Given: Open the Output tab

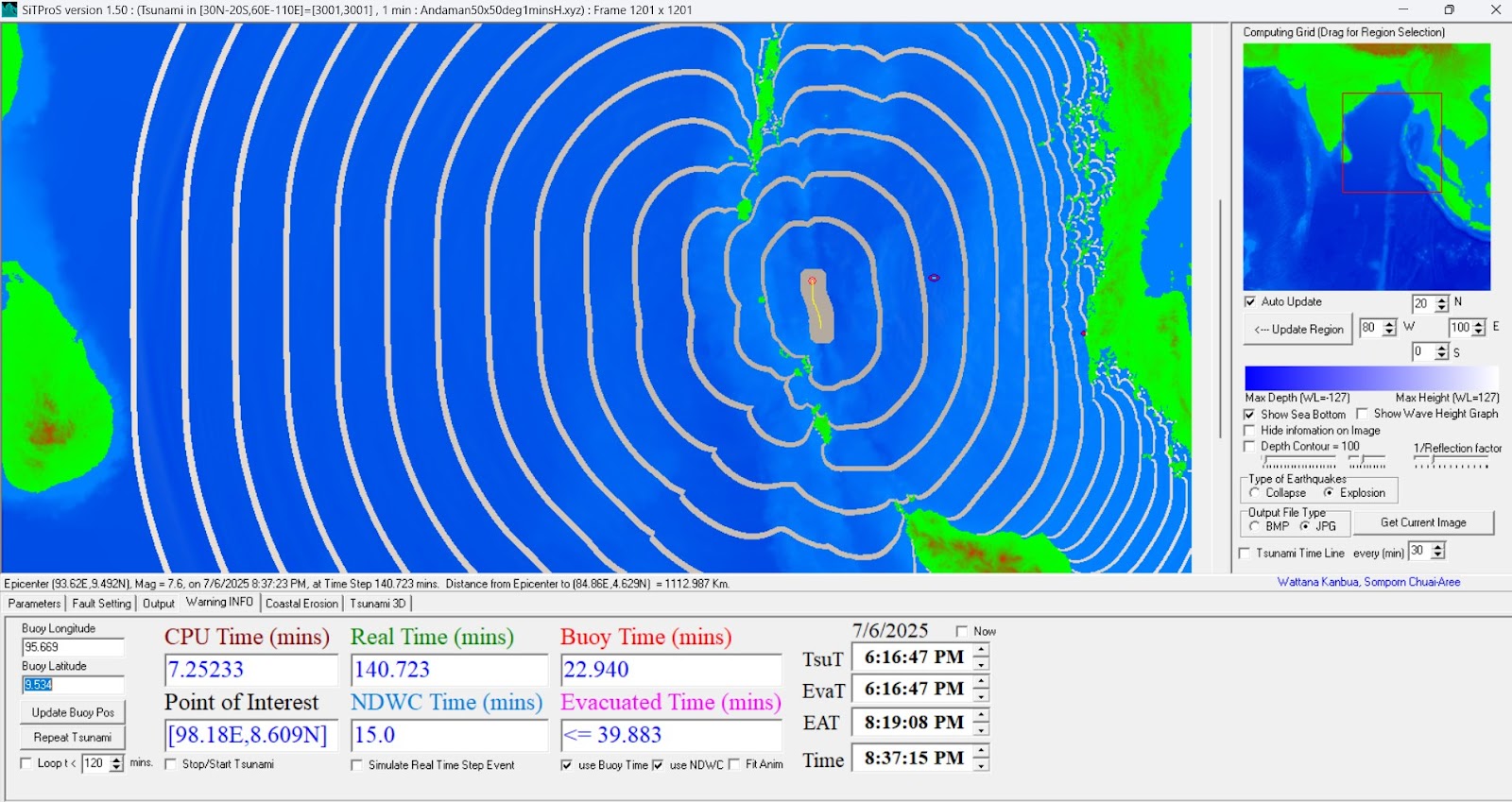Looking at the screenshot, I should pos(159,604).
